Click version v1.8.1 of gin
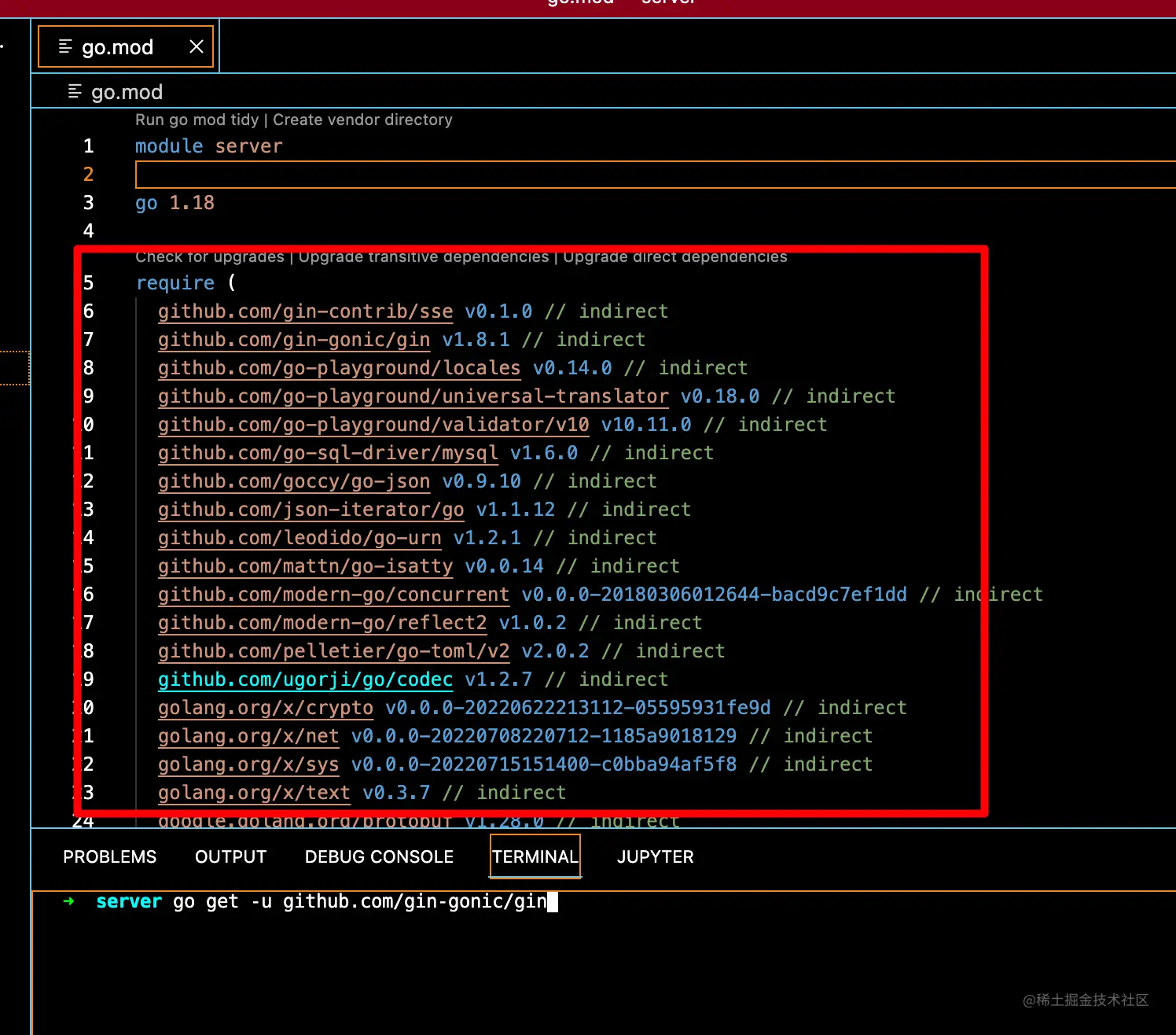1176x1035 pixels. 476,340
